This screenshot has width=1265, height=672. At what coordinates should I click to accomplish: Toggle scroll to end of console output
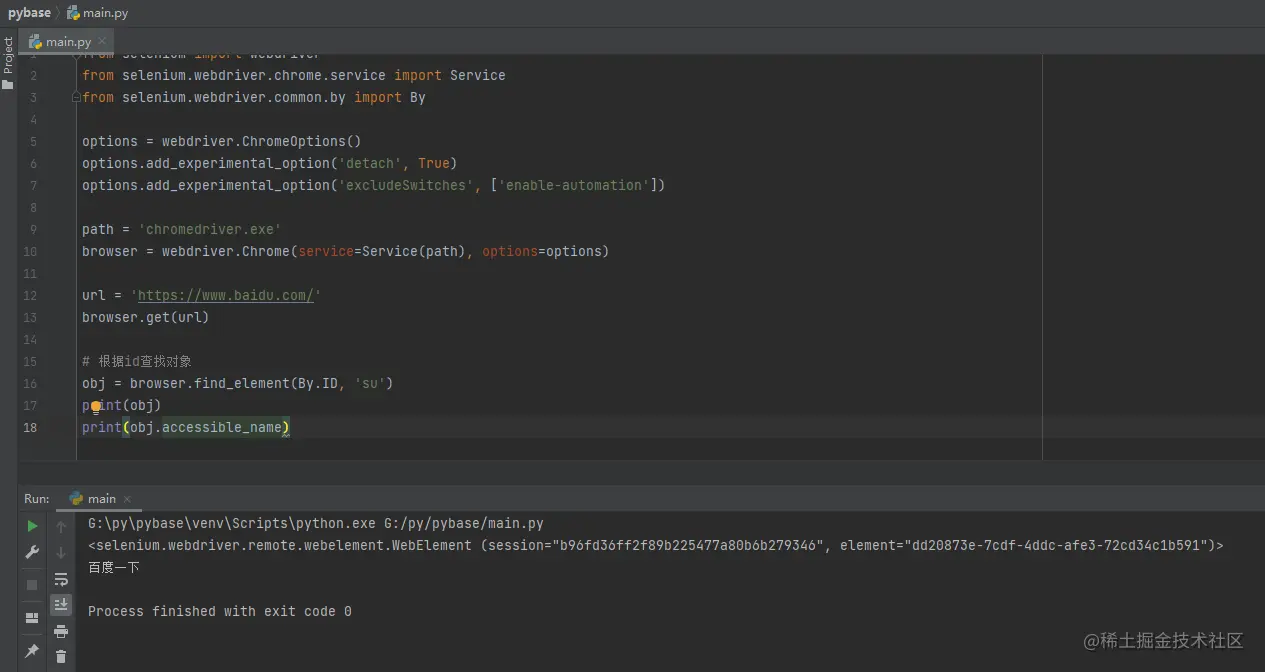[61, 604]
